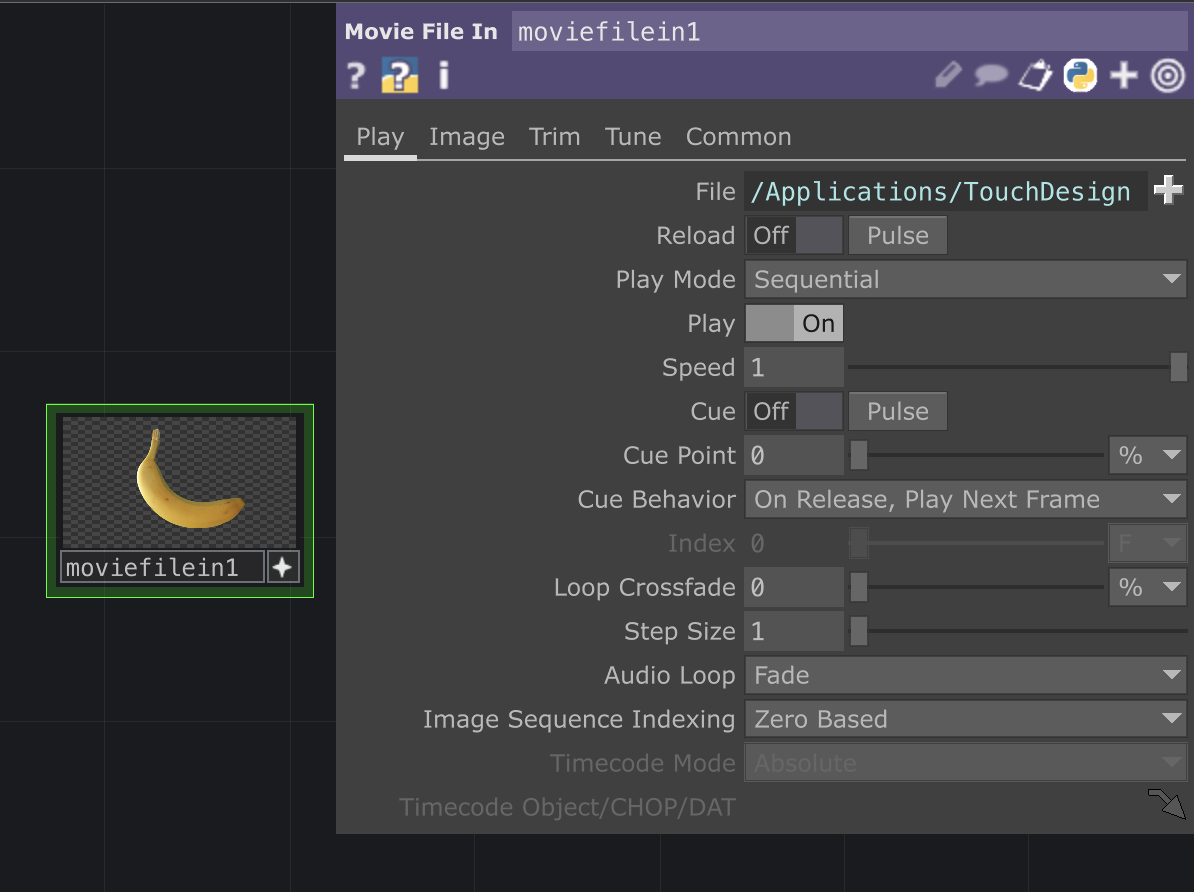Open the comment speech bubble icon
The height and width of the screenshot is (892, 1194).
(x=990, y=76)
